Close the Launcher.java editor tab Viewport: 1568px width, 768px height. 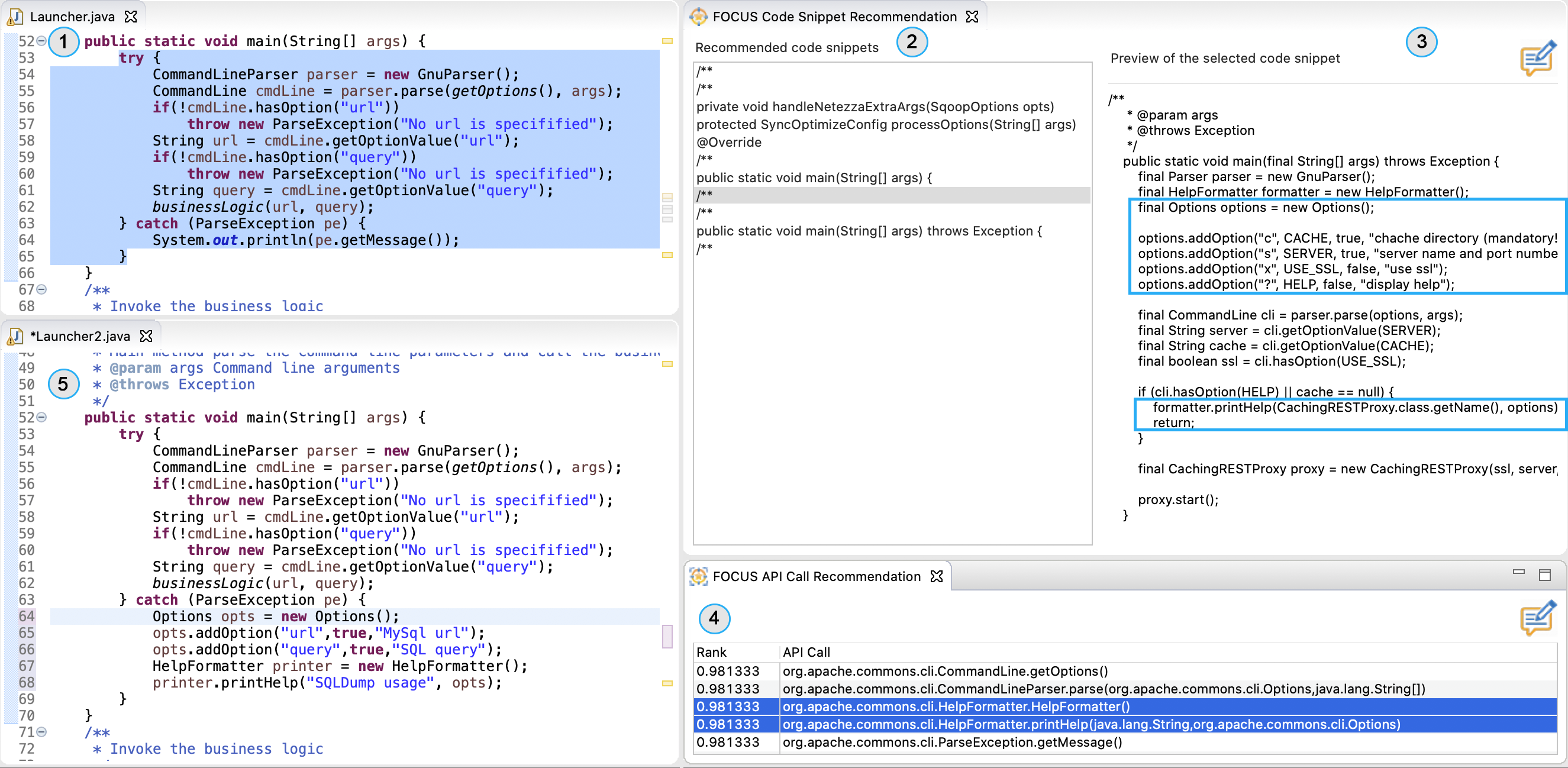131,17
